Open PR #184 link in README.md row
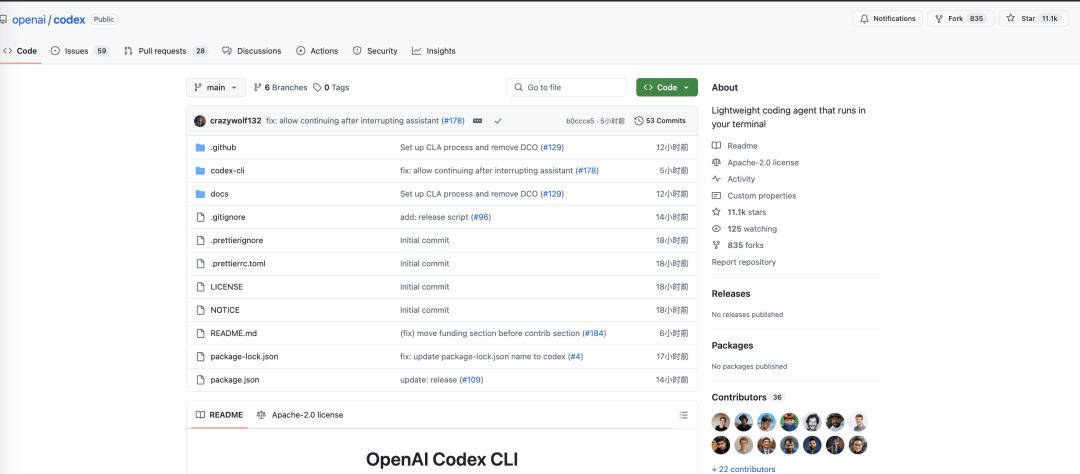1080x474 pixels. 594,333
